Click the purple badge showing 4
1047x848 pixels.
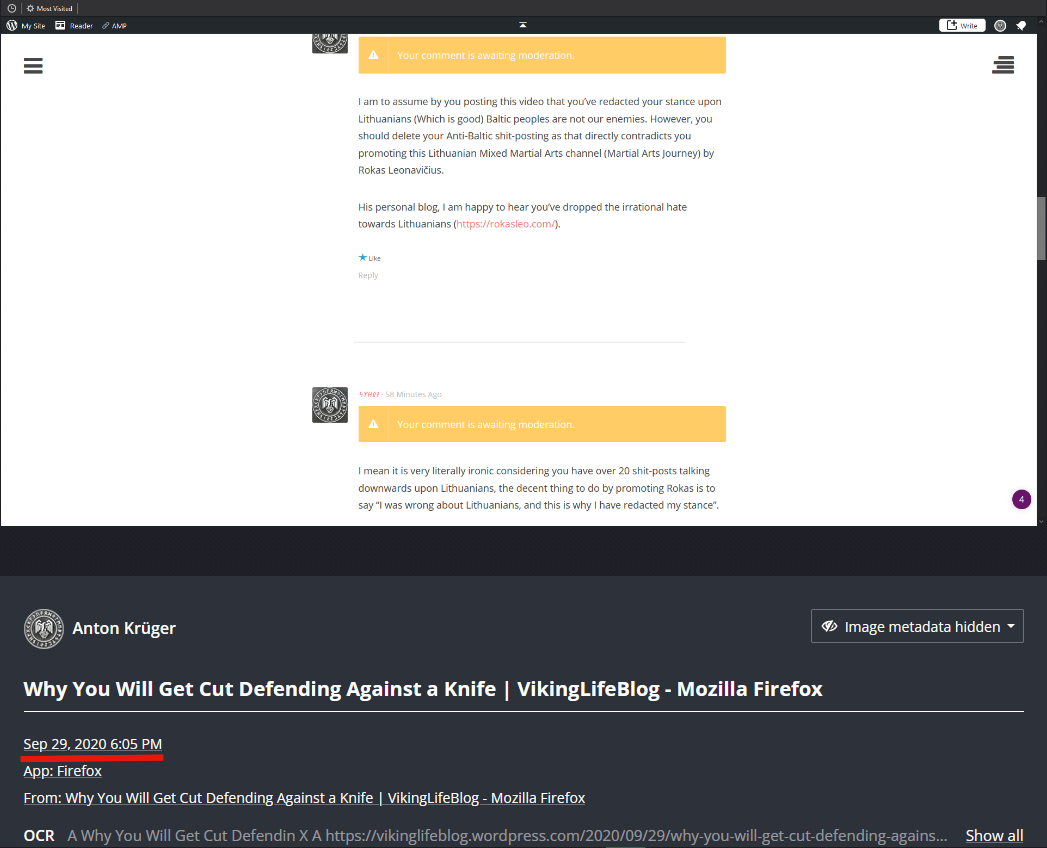[x=1021, y=499]
